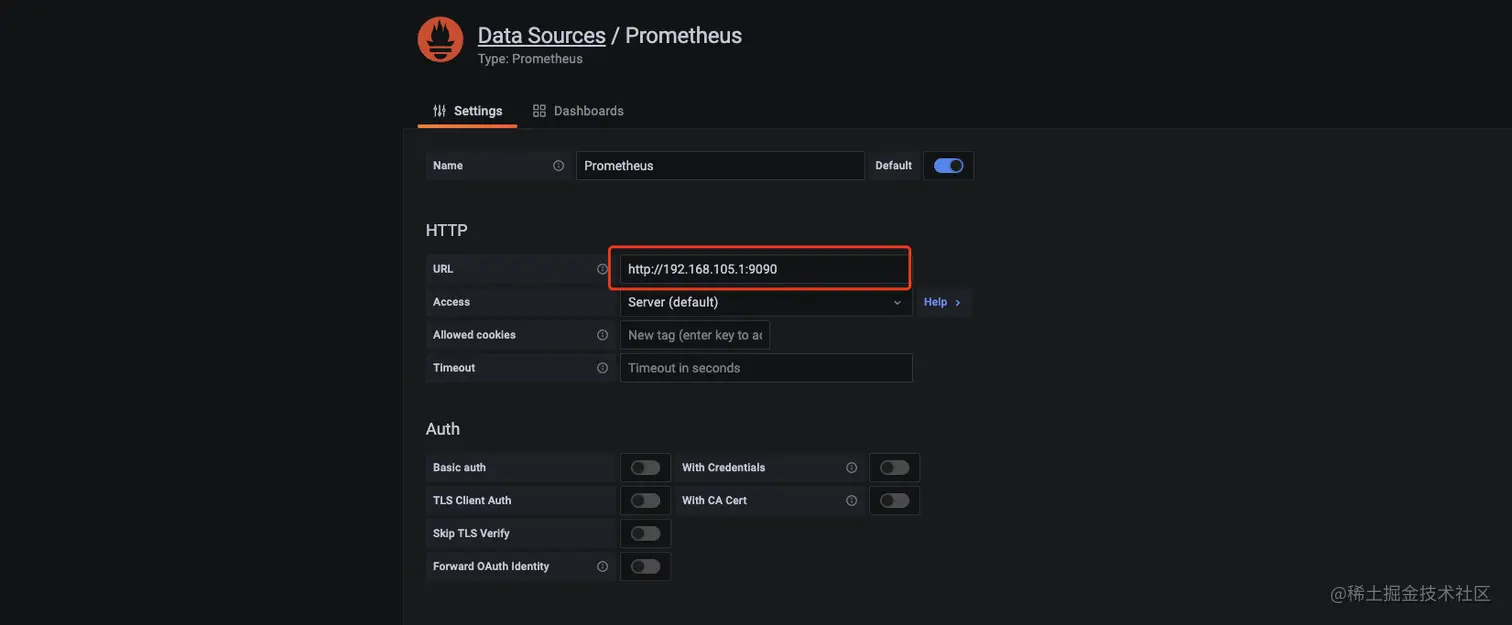Turn on Skip TLS Verify toggle

pos(645,534)
